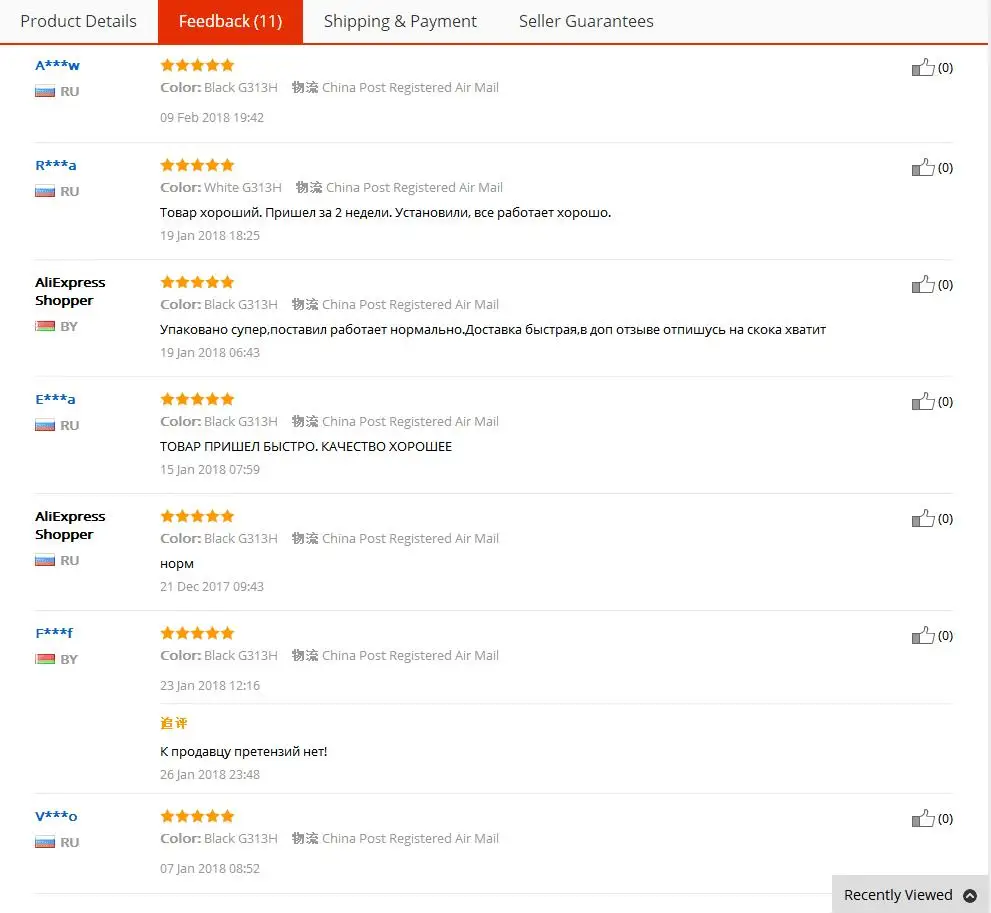Open reviewer F***f profile
Image resolution: width=991 pixels, height=913 pixels.
point(54,633)
